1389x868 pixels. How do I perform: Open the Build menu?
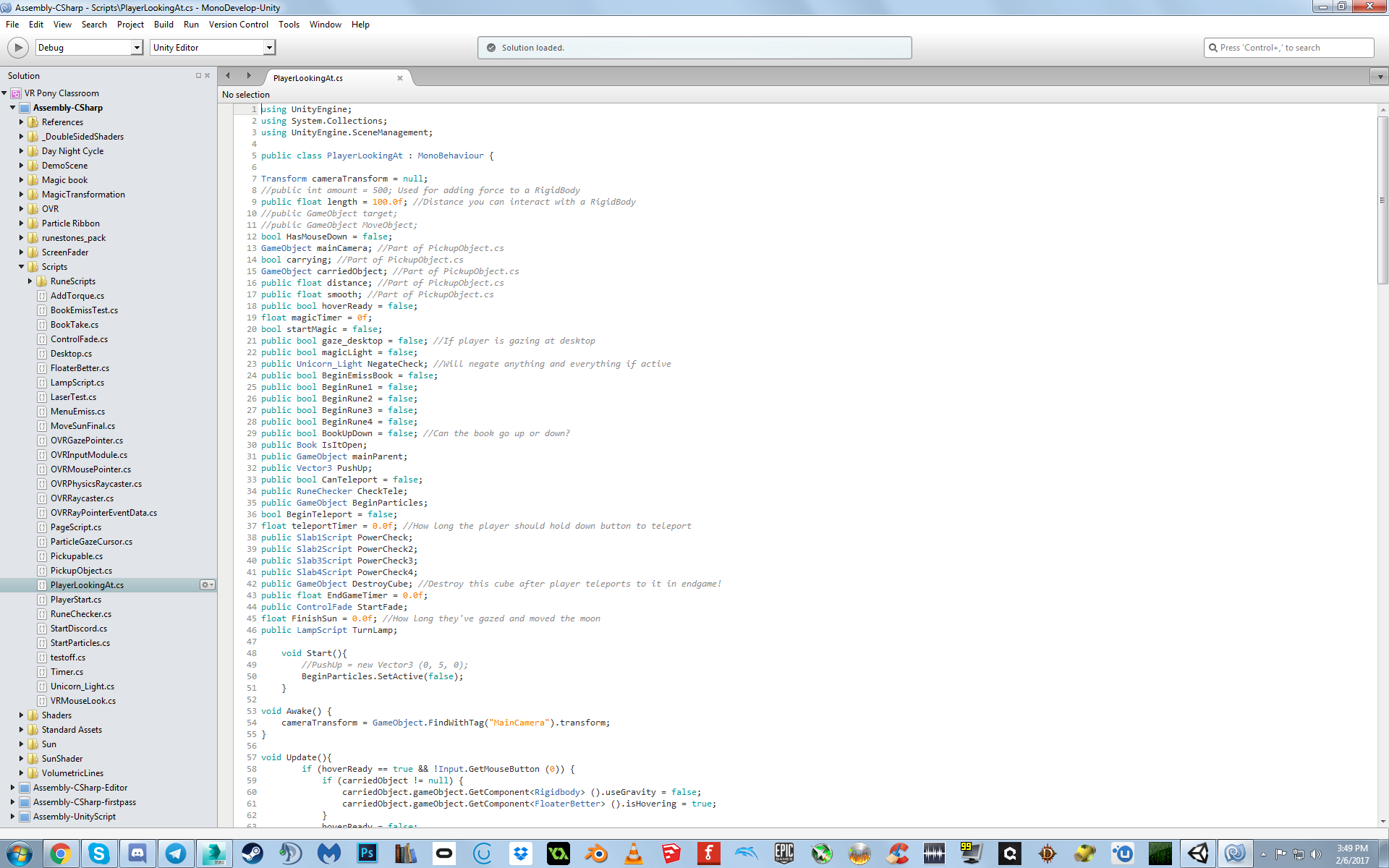[x=163, y=25]
